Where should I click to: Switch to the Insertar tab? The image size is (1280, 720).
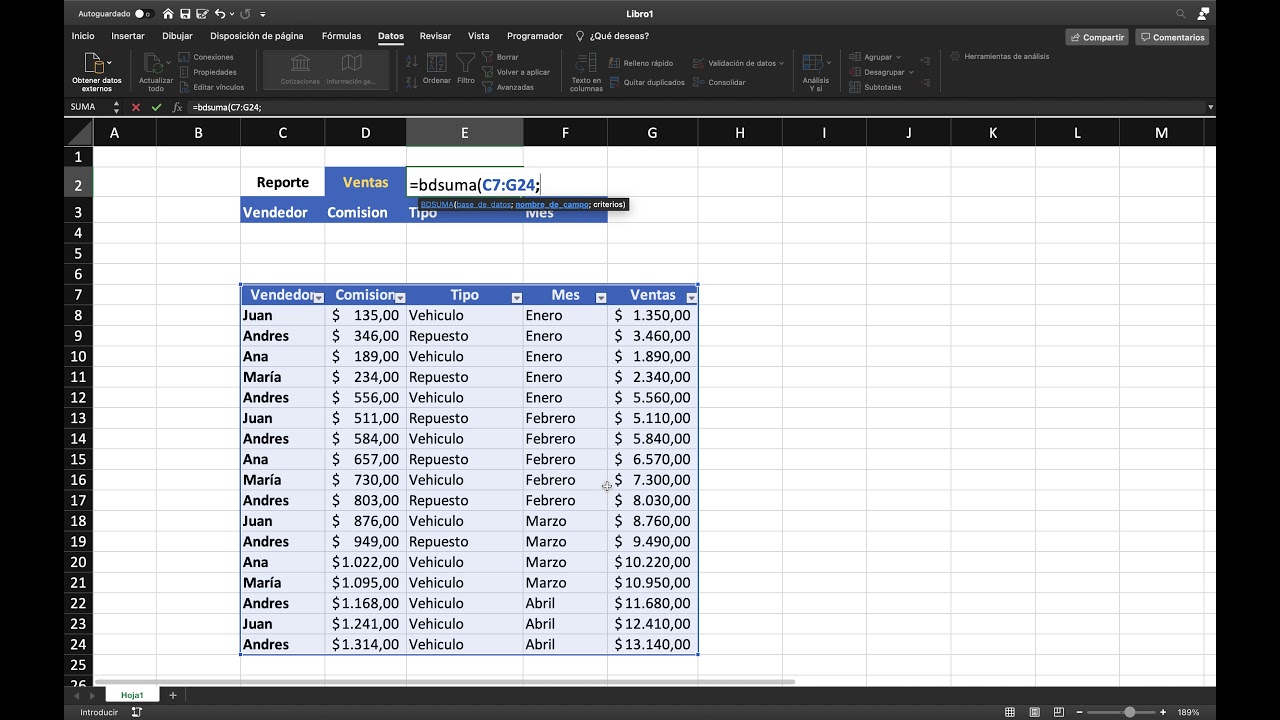(x=128, y=36)
